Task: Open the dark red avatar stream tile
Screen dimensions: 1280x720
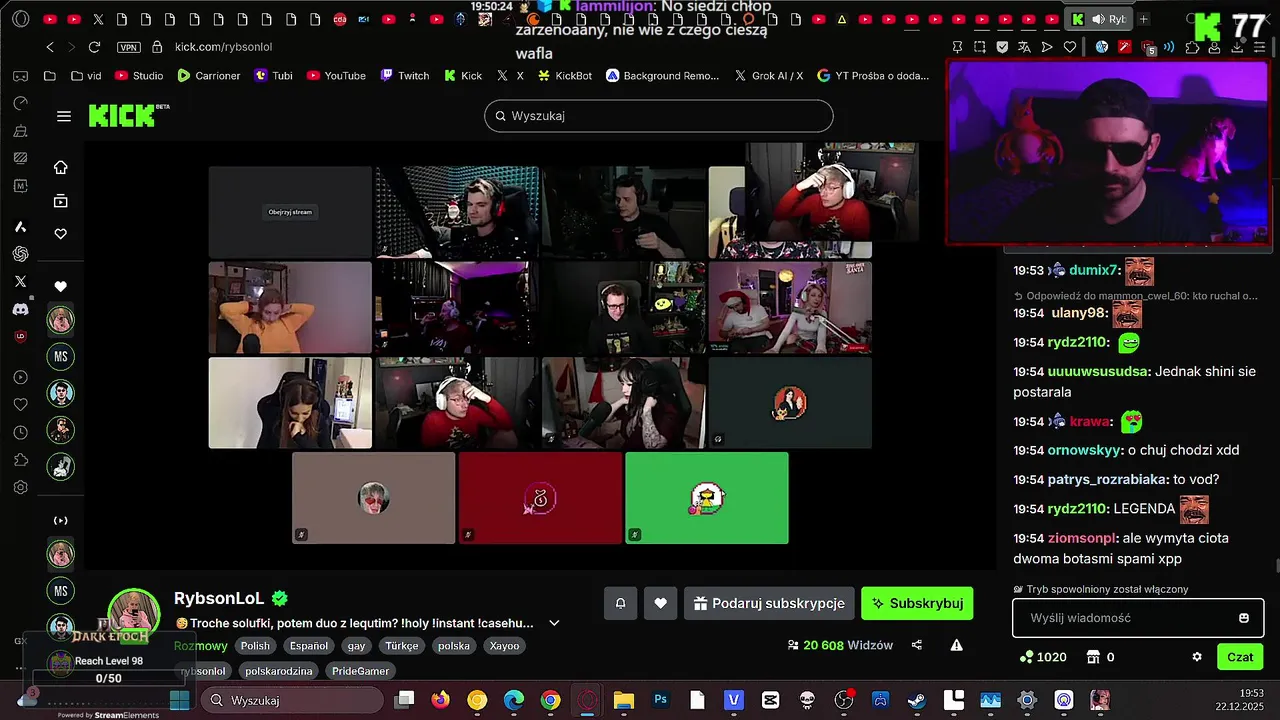Action: [x=540, y=498]
